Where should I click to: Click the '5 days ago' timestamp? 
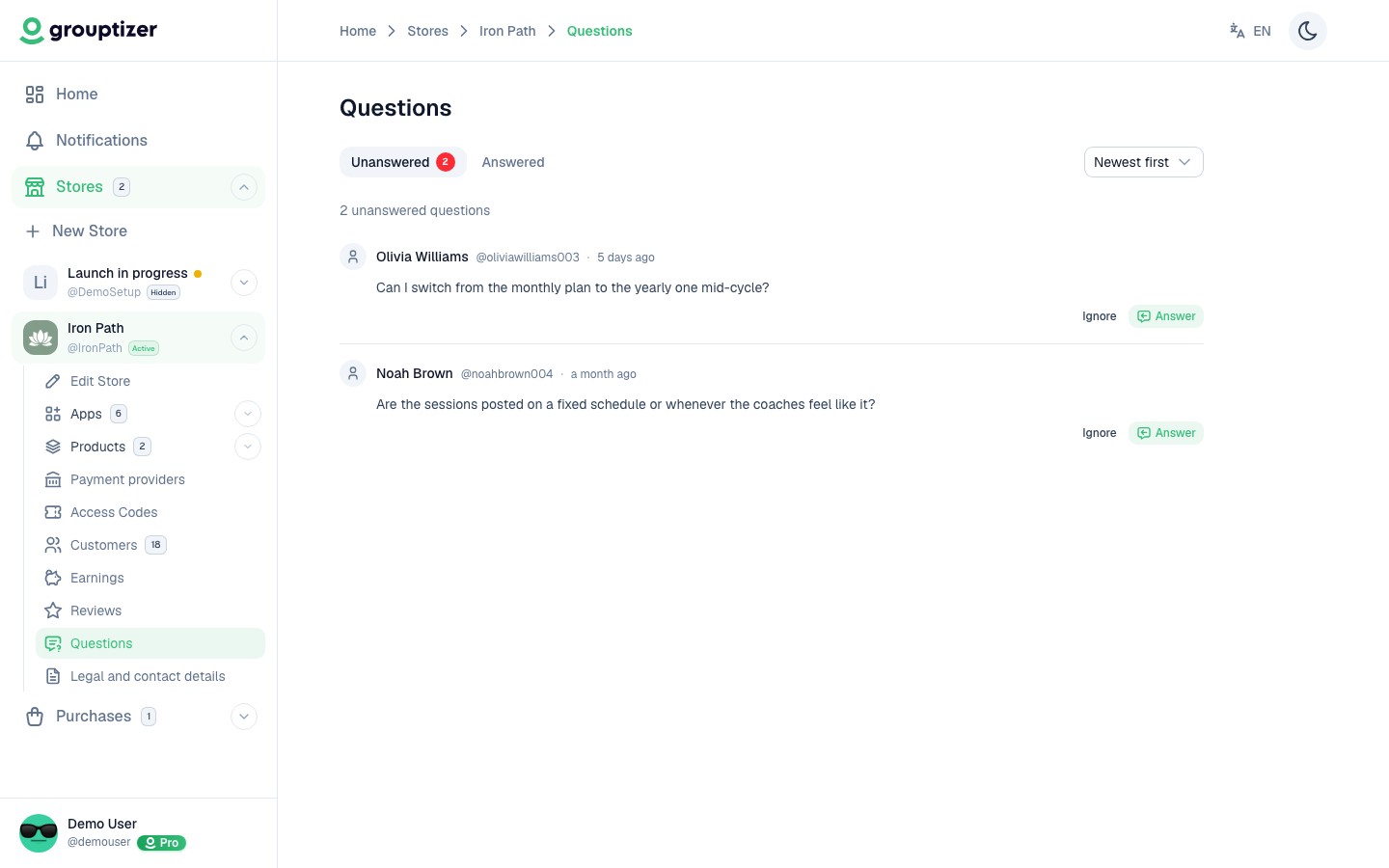(x=625, y=258)
